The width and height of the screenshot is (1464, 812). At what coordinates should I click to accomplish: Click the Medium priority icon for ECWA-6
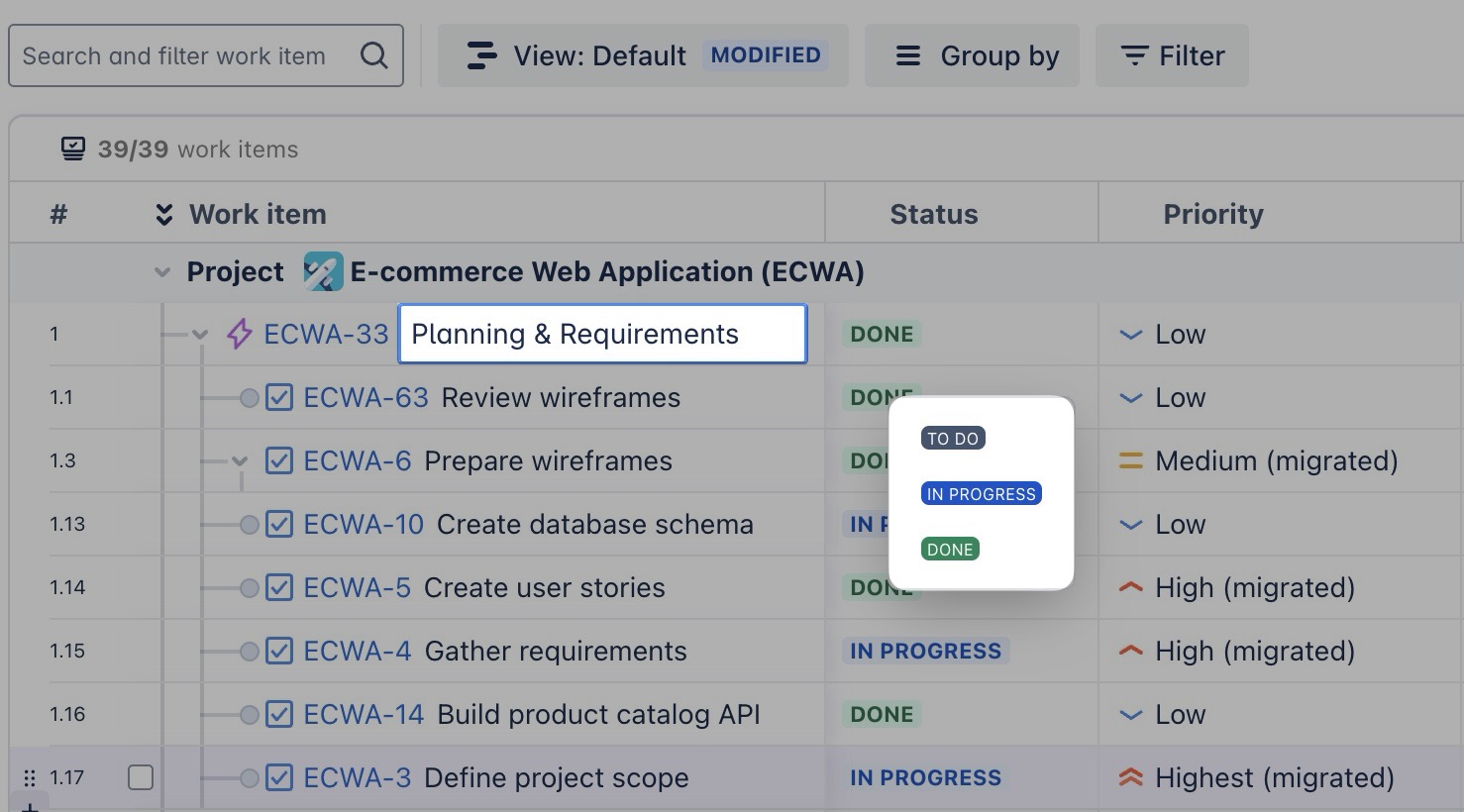1130,460
